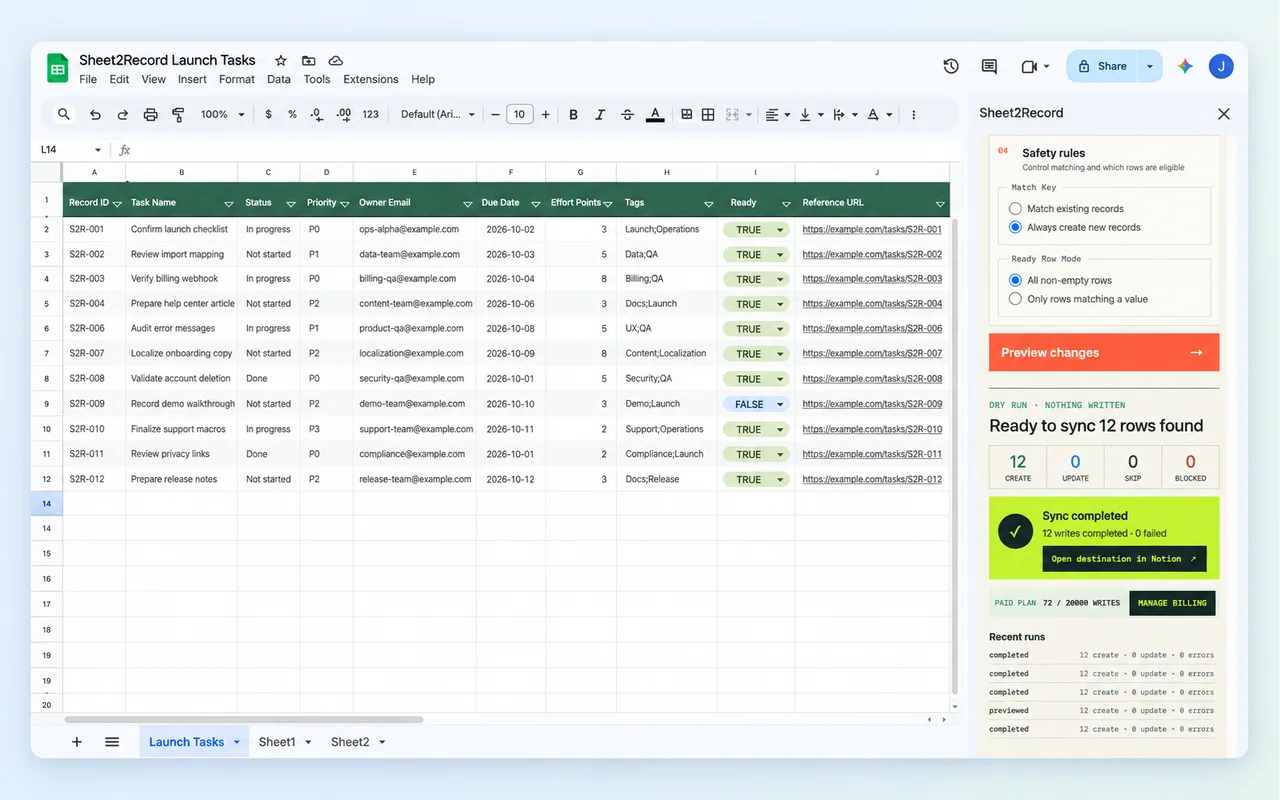Open the zoom 100% dropdown
The height and width of the screenshot is (800, 1280).
[222, 114]
